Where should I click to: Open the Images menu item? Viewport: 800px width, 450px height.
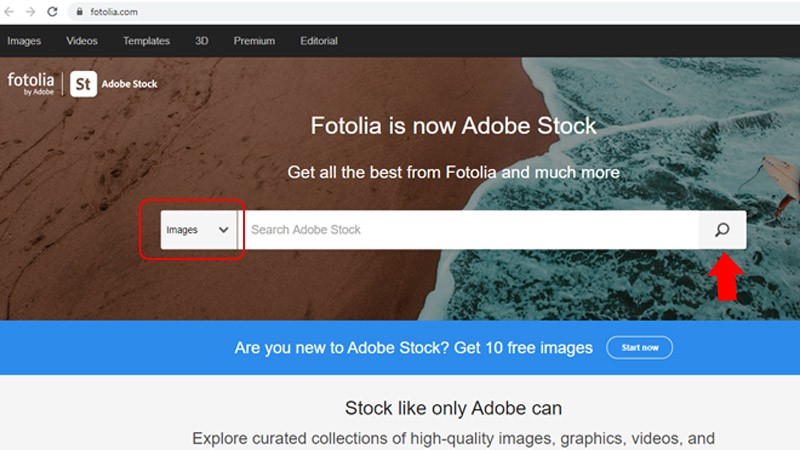(x=24, y=41)
